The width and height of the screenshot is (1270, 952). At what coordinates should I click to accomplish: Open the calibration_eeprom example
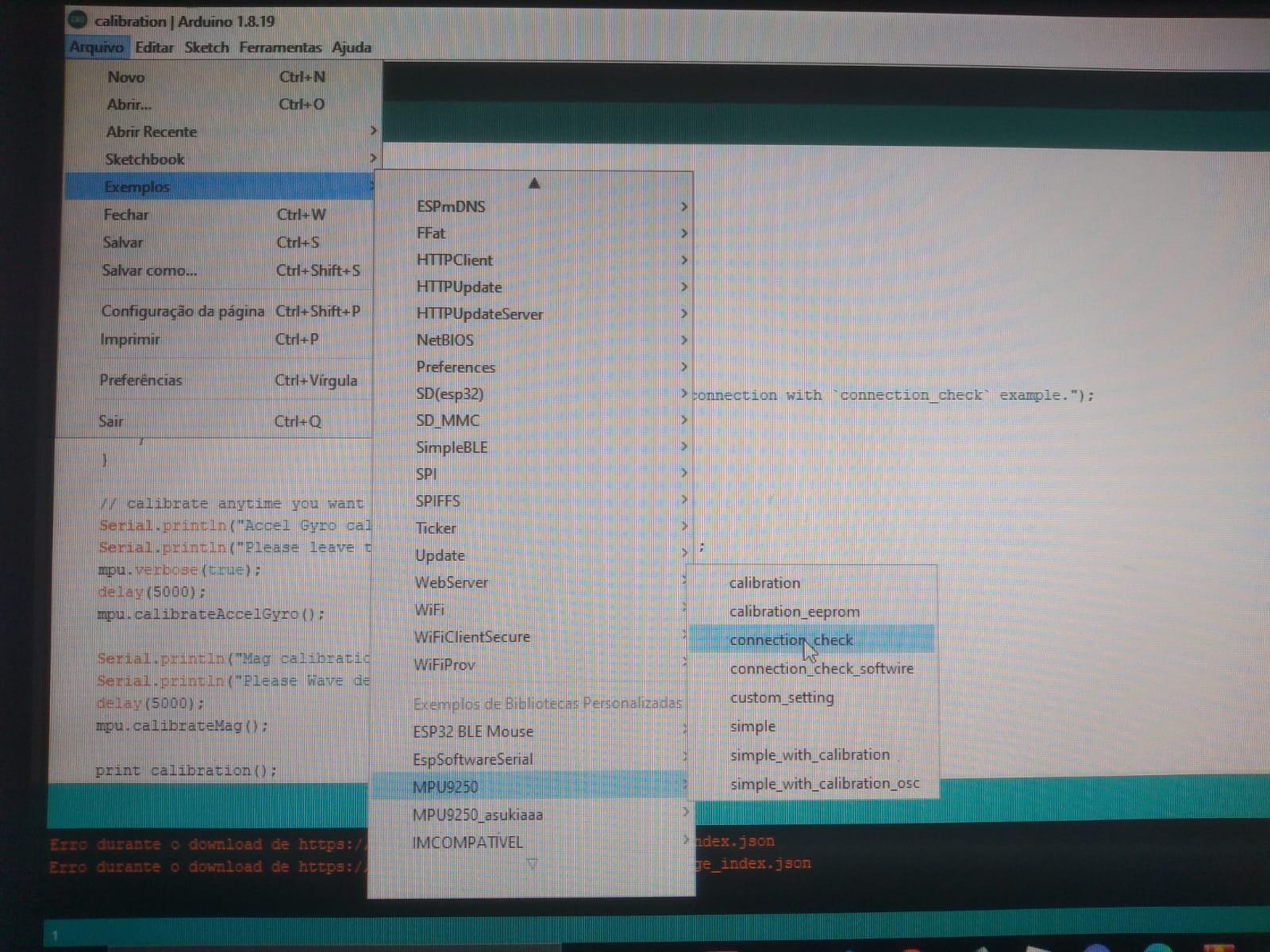[812, 612]
